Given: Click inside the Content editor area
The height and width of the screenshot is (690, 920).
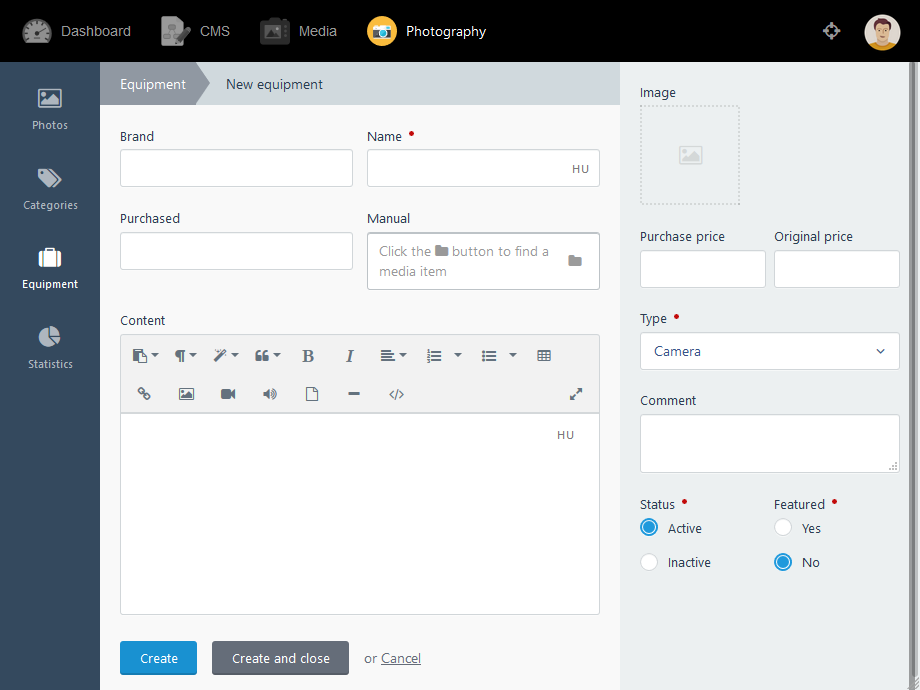Looking at the screenshot, I should tap(360, 513).
